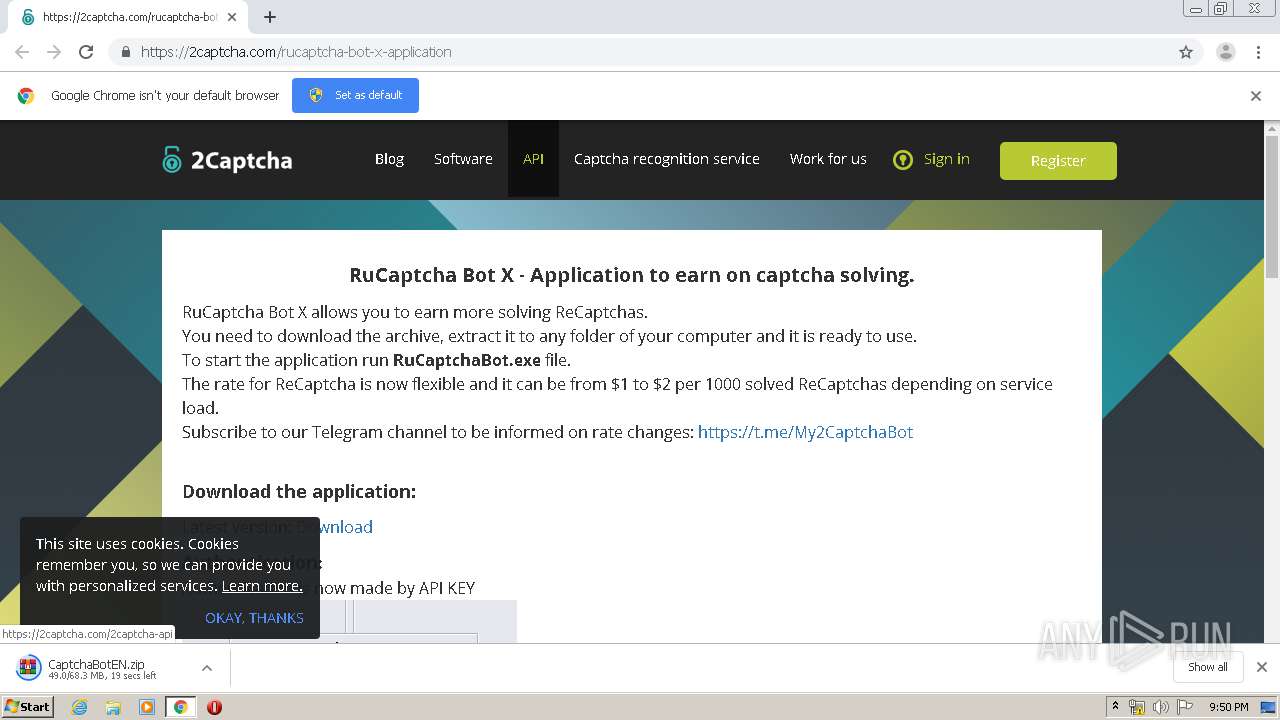The width and height of the screenshot is (1280, 720).
Task: Click the page heading RuCaptcha Bot X
Action: click(x=631, y=275)
